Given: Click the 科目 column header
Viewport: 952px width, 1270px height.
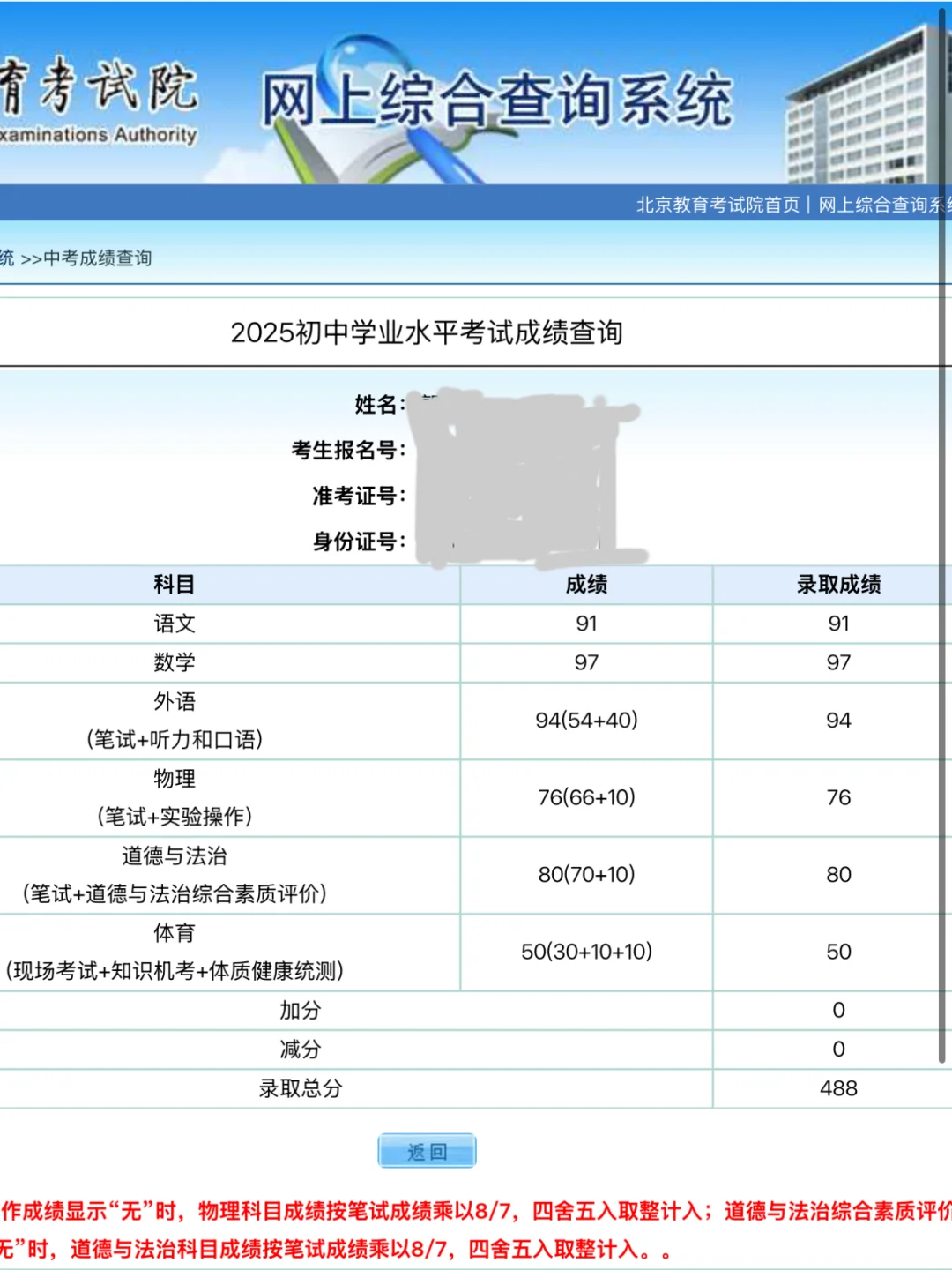Looking at the screenshot, I should click(175, 585).
